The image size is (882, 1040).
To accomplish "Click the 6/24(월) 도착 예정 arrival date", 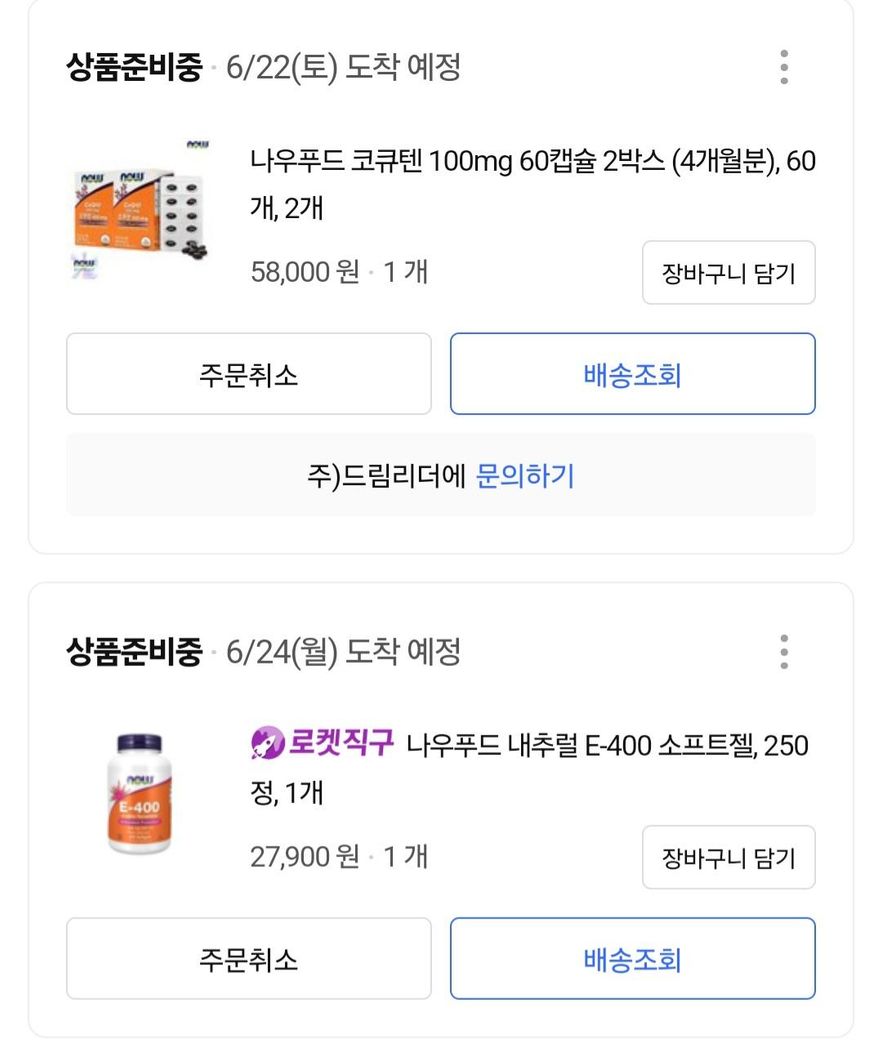I will [x=343, y=653].
